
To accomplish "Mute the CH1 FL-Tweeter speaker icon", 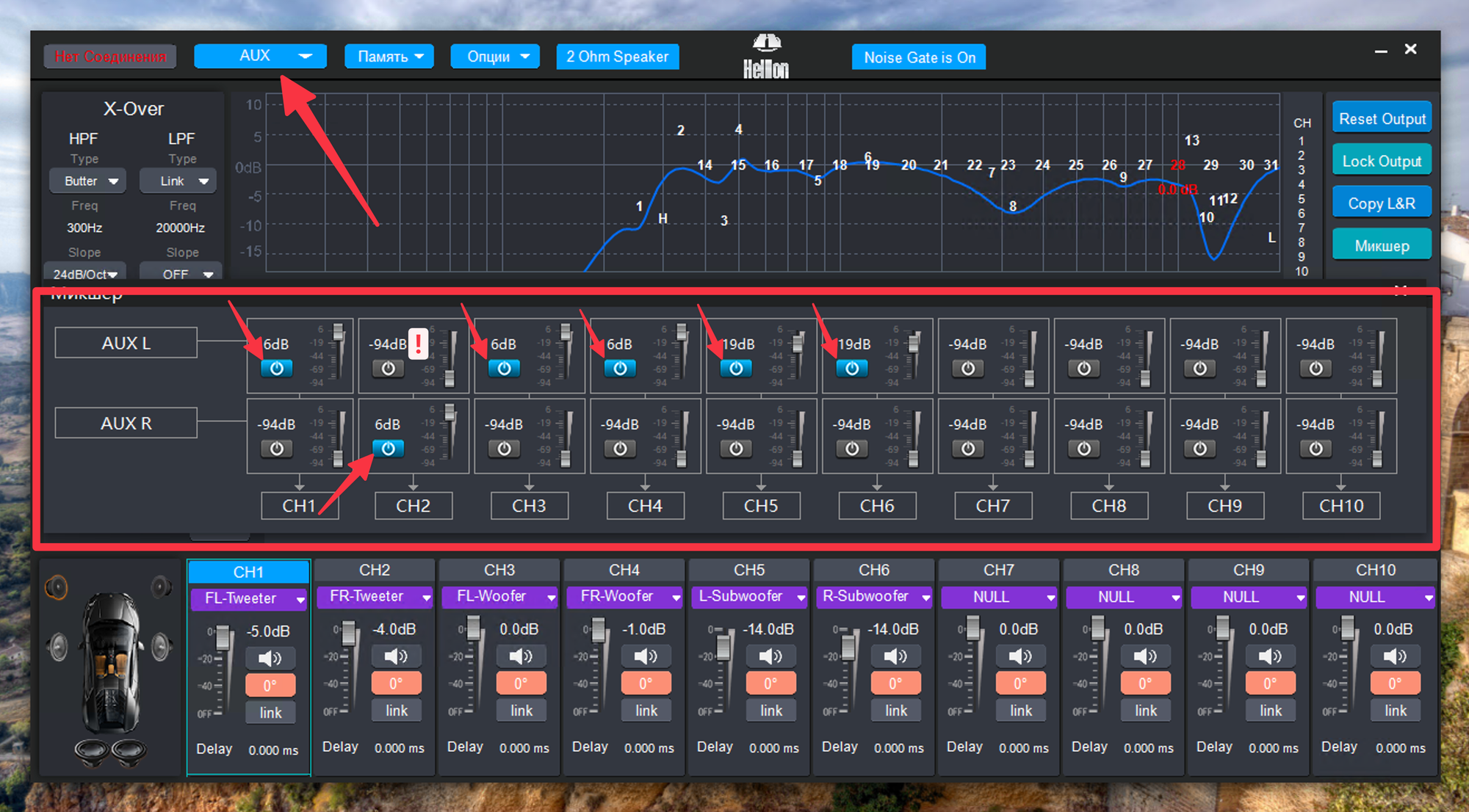I will pos(270,658).
